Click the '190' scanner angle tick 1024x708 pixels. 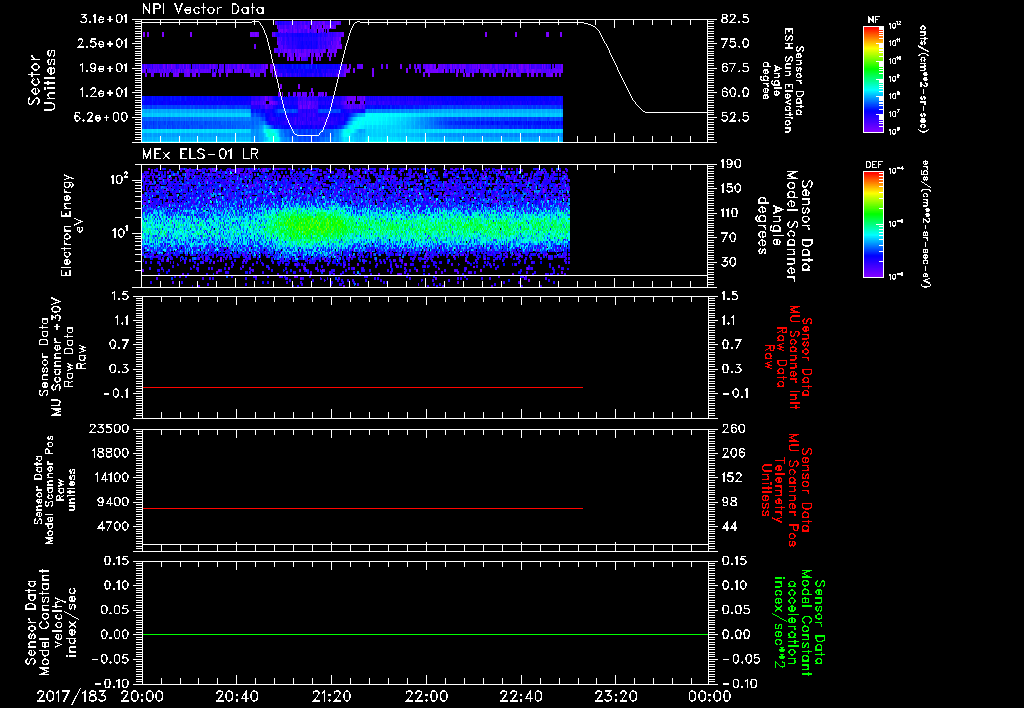732,164
